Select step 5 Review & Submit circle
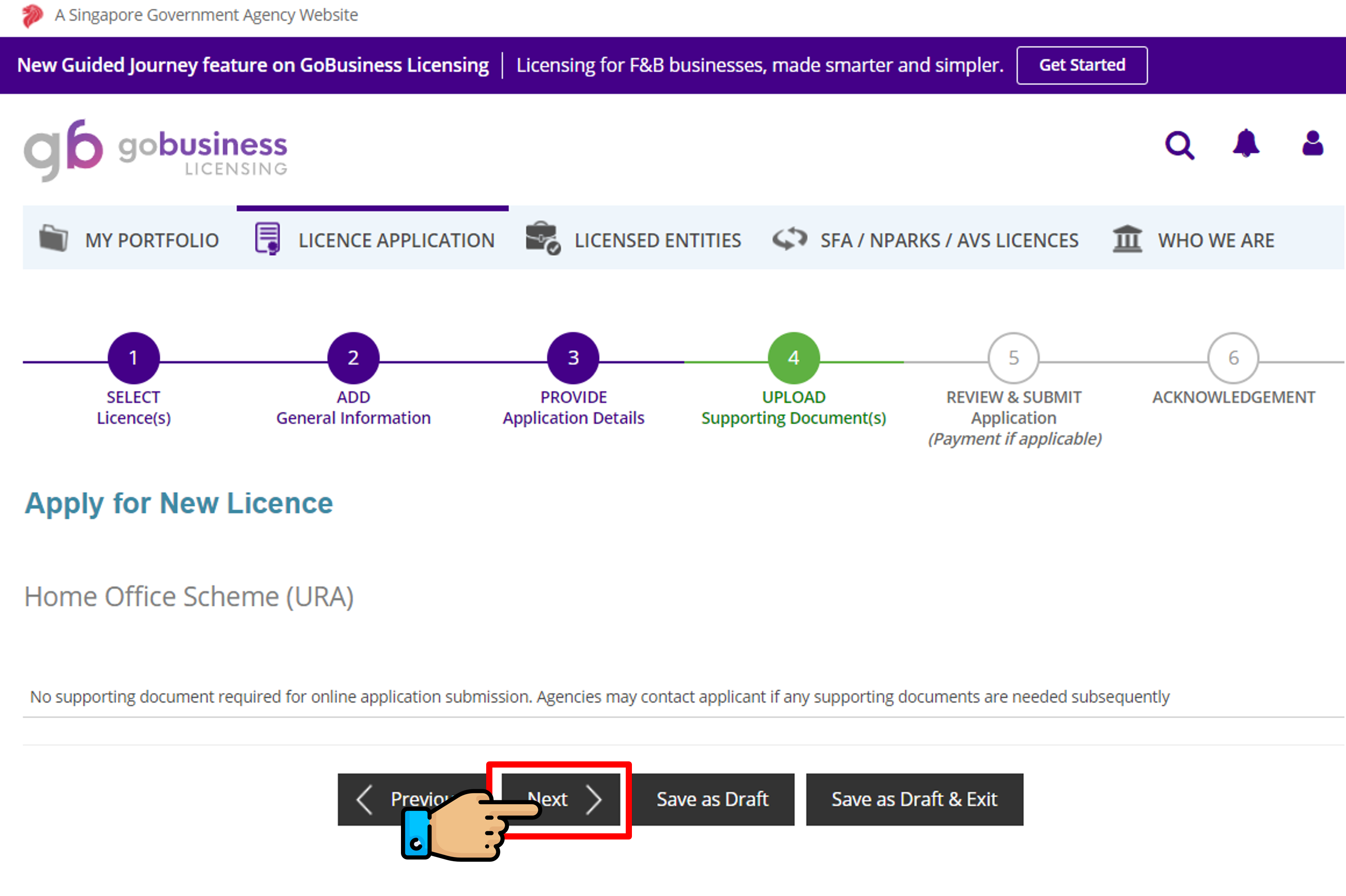 (1013, 358)
